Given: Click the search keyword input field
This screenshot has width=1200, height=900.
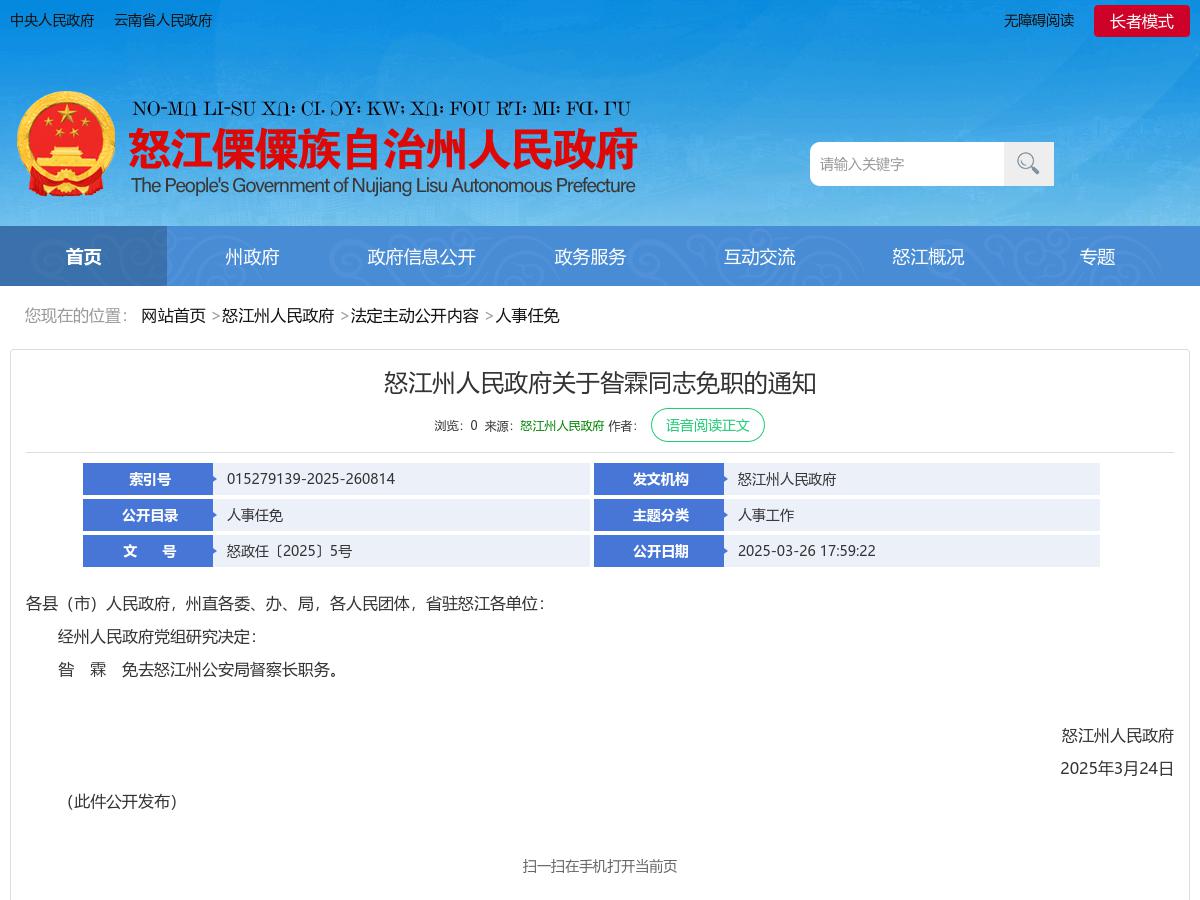Looking at the screenshot, I should (906, 163).
